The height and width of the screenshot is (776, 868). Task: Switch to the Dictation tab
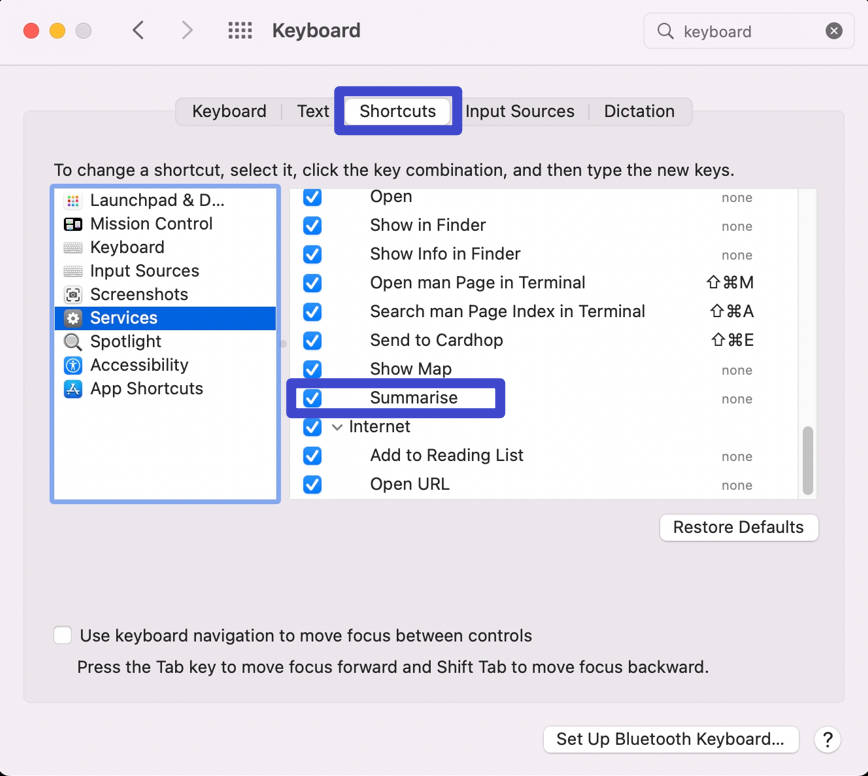coord(639,111)
